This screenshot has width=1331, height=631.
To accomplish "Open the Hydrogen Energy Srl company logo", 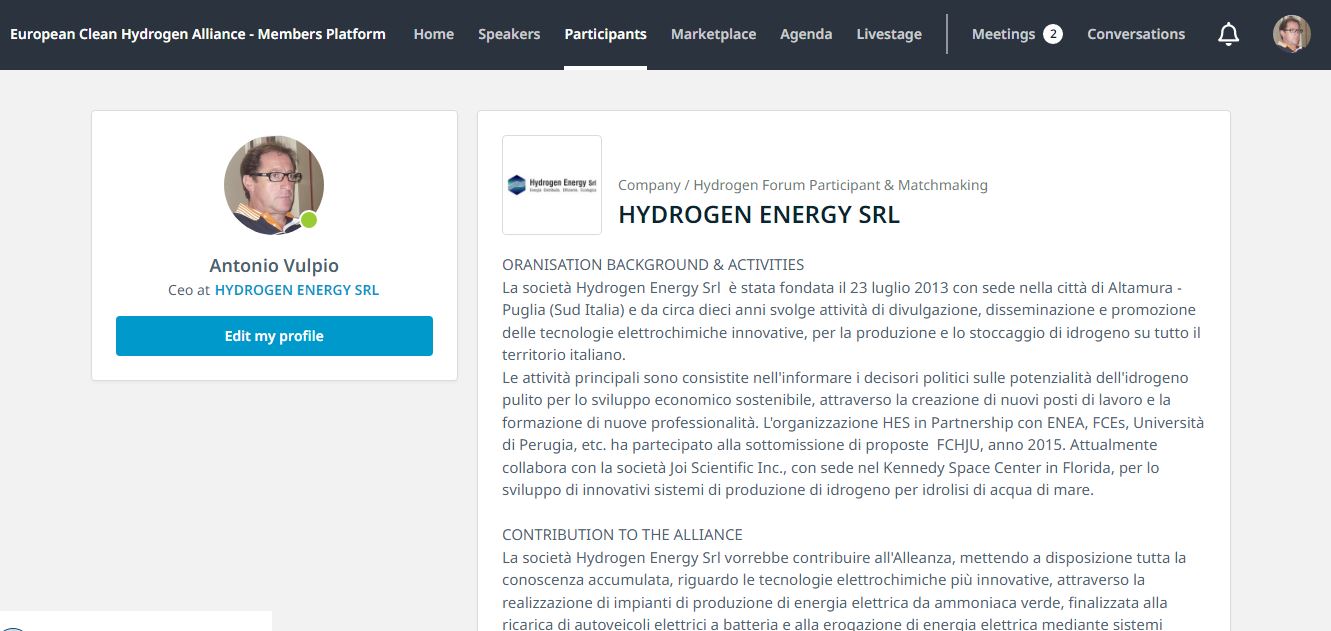I will (x=552, y=185).
